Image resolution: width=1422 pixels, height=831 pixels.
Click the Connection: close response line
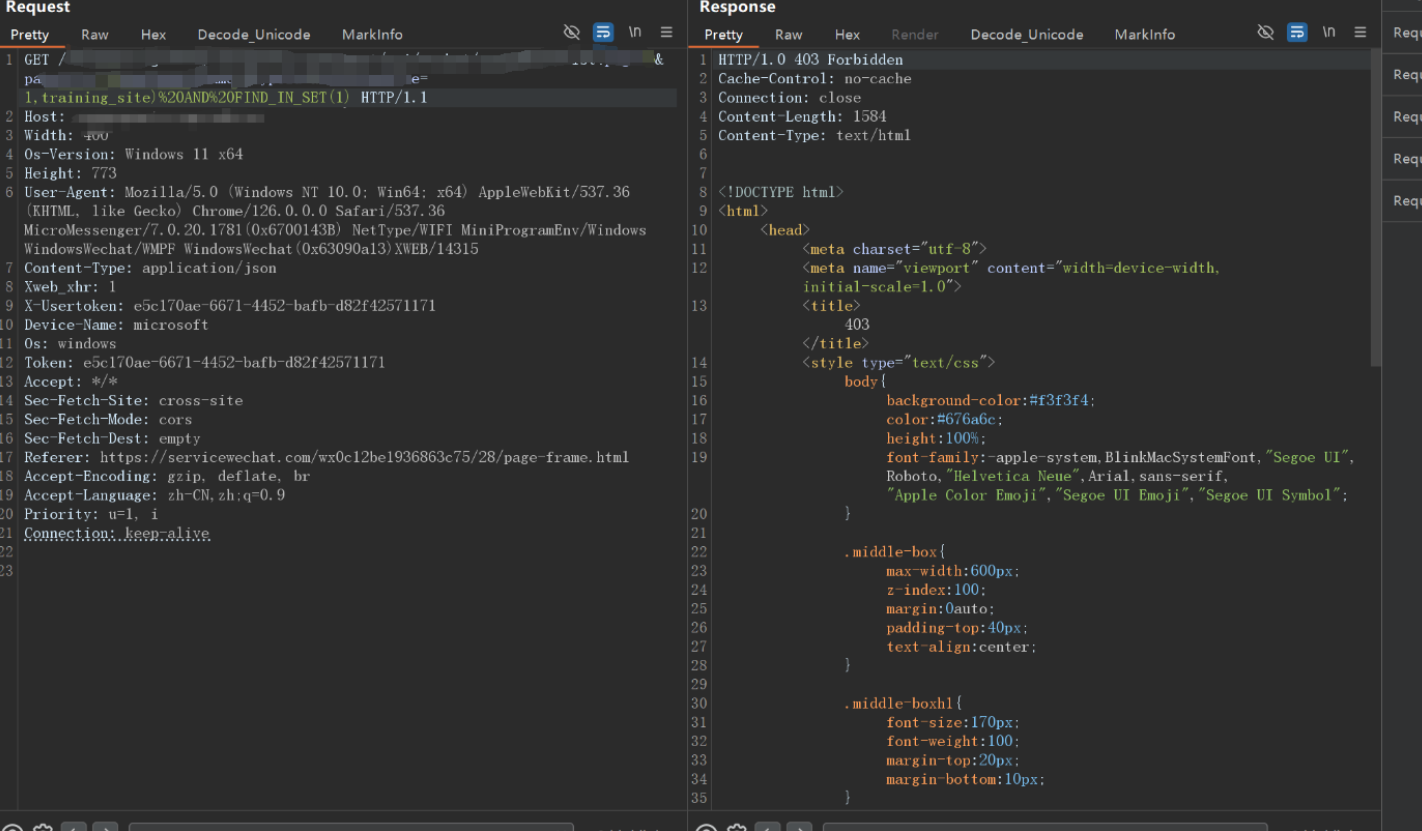789,98
